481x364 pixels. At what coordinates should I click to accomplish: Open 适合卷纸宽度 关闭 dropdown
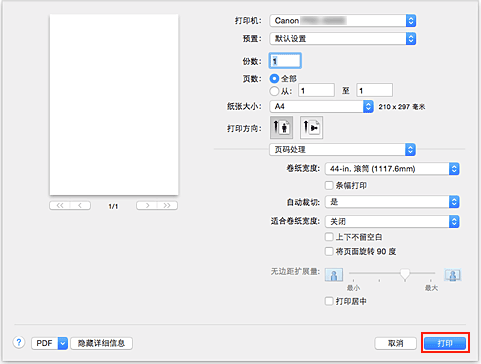click(392, 222)
